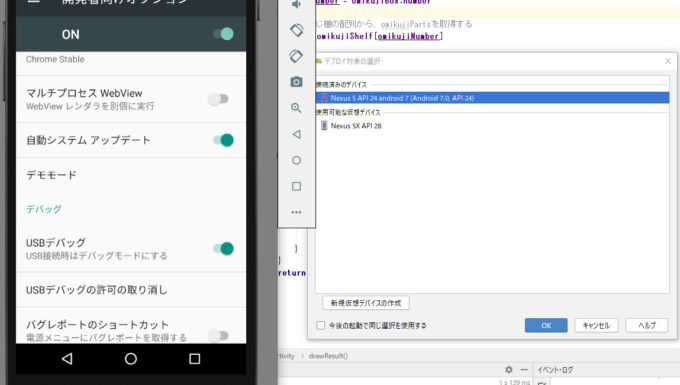
Task: Open the gear settings icon in the bottom panel
Action: pyautogui.click(x=509, y=370)
